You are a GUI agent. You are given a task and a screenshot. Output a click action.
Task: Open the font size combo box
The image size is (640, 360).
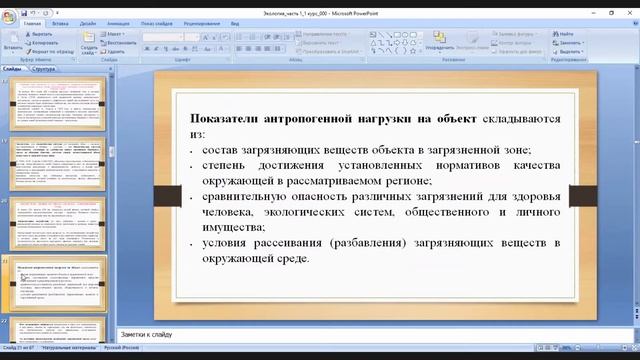pyautogui.click(x=191, y=37)
